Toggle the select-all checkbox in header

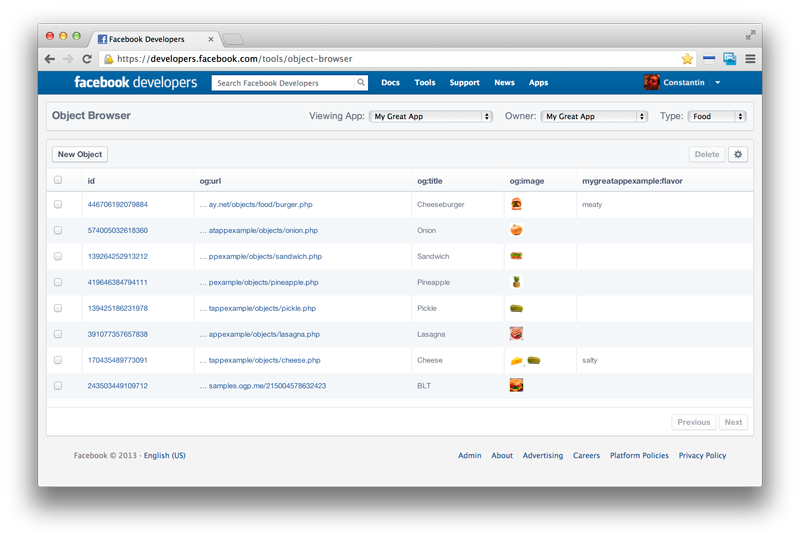coord(58,180)
